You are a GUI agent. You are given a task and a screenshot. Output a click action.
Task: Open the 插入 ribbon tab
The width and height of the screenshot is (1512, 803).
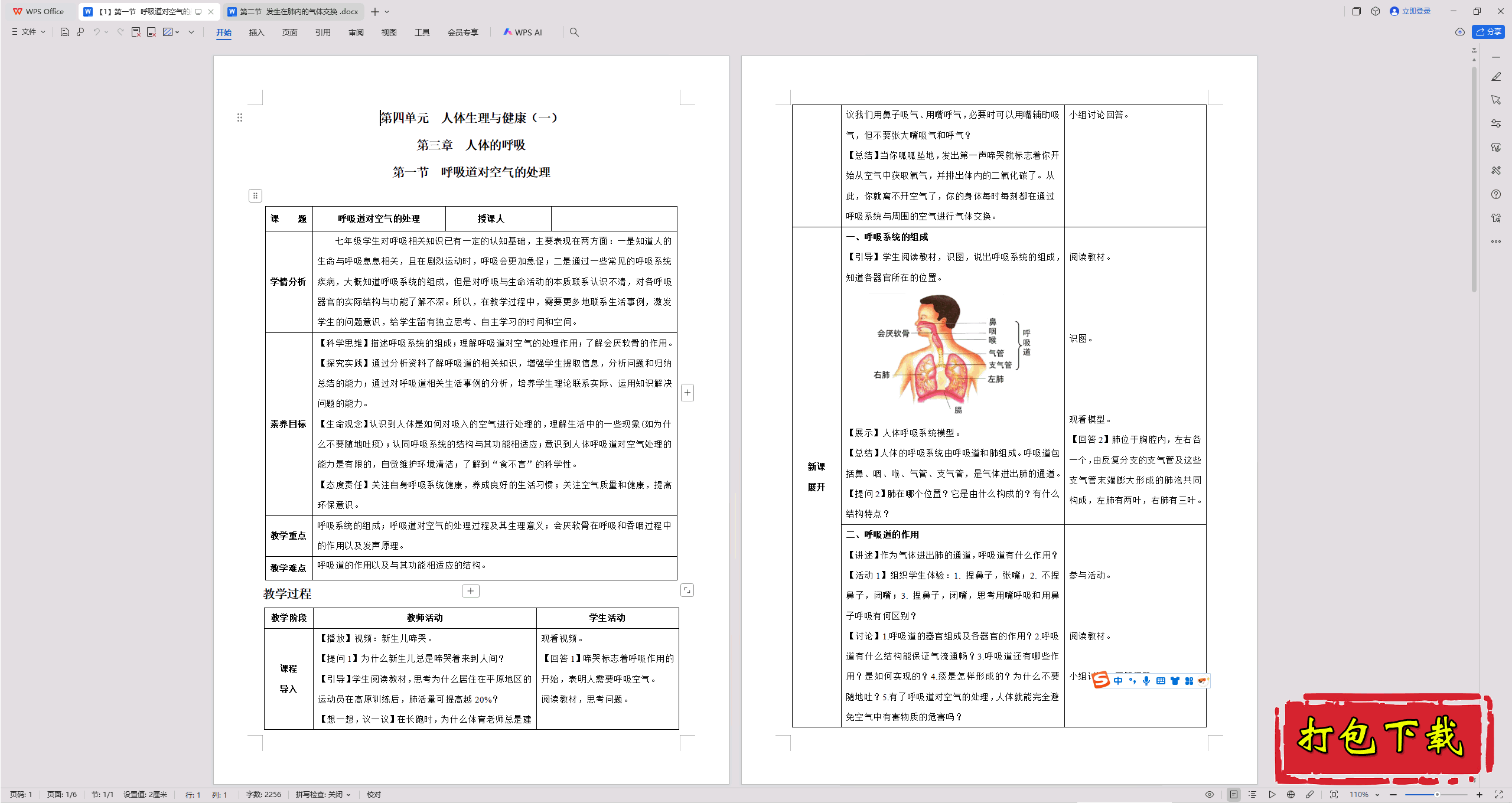pos(256,32)
